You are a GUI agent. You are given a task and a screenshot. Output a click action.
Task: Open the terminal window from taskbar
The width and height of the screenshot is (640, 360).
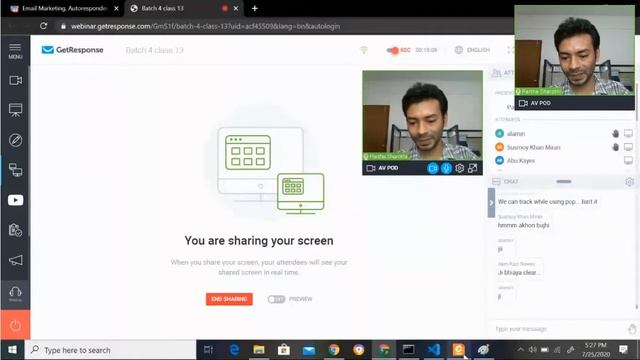(x=409, y=350)
